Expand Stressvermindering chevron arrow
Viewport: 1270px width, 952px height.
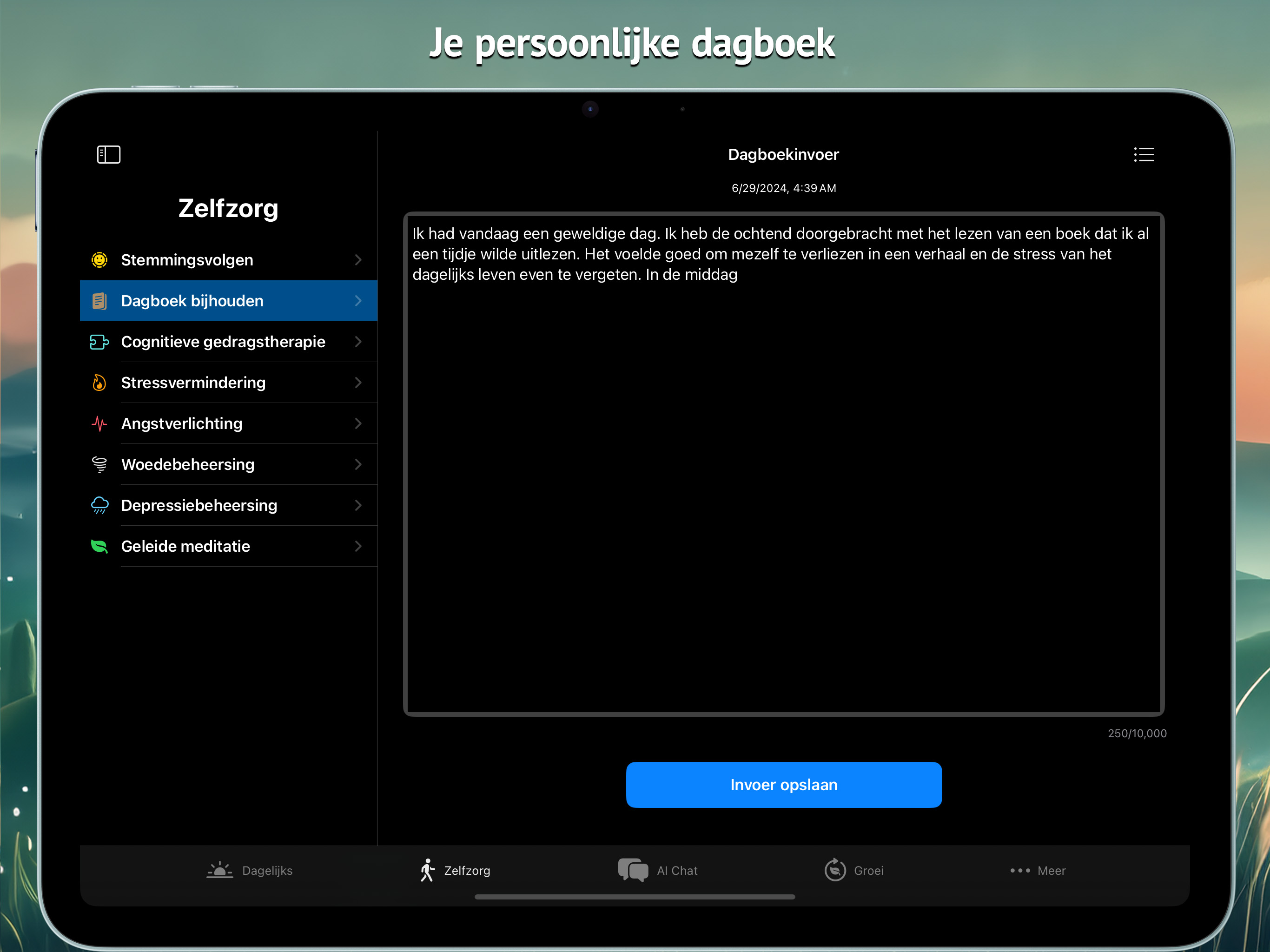(x=358, y=383)
